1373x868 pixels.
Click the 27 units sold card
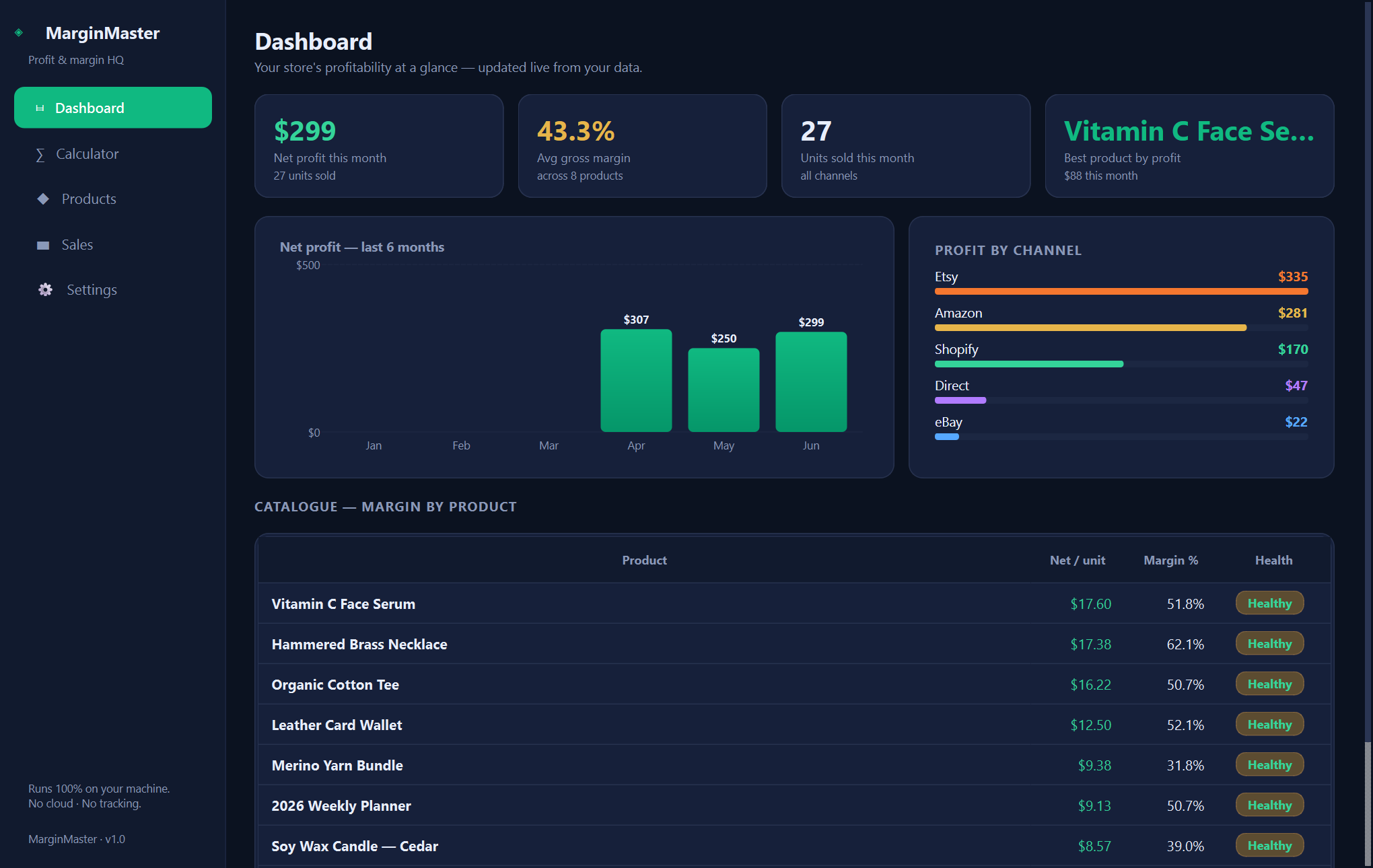(x=906, y=146)
